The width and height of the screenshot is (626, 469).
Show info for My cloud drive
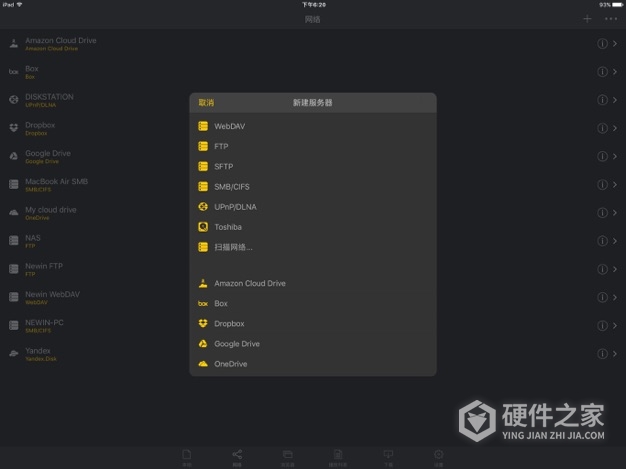pyautogui.click(x=602, y=213)
